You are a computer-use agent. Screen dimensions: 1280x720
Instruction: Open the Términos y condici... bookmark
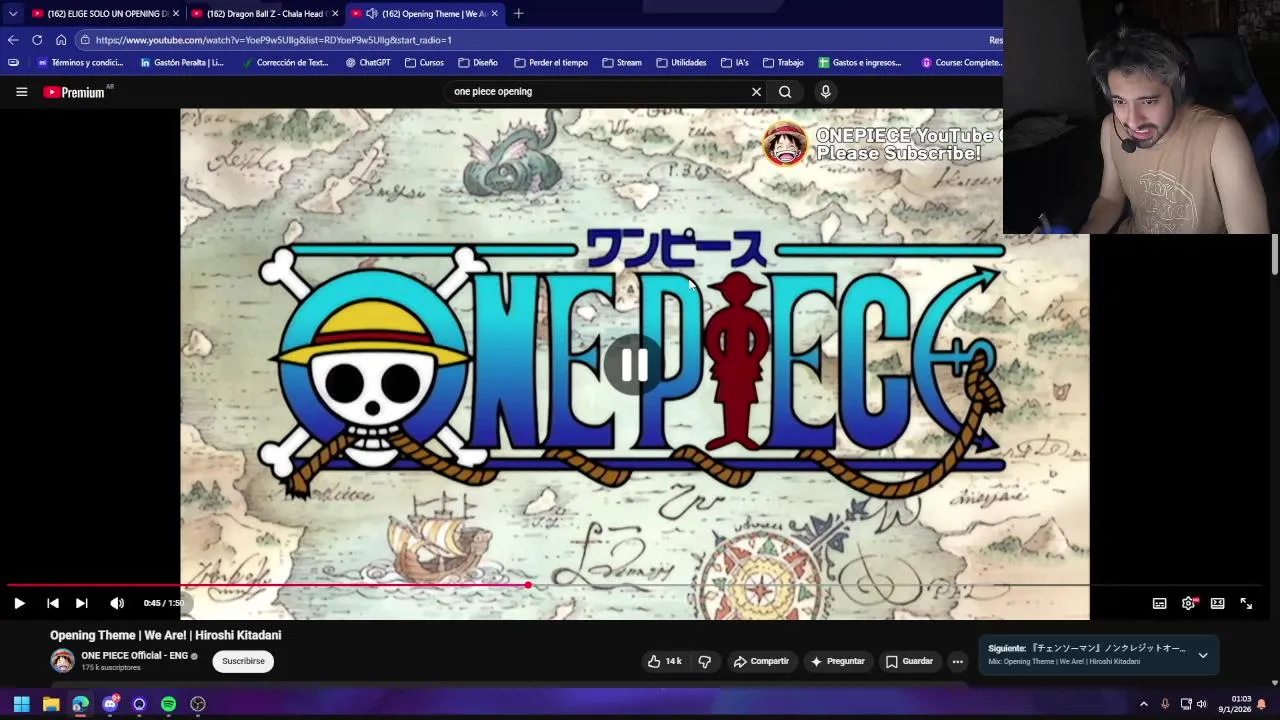coord(80,63)
